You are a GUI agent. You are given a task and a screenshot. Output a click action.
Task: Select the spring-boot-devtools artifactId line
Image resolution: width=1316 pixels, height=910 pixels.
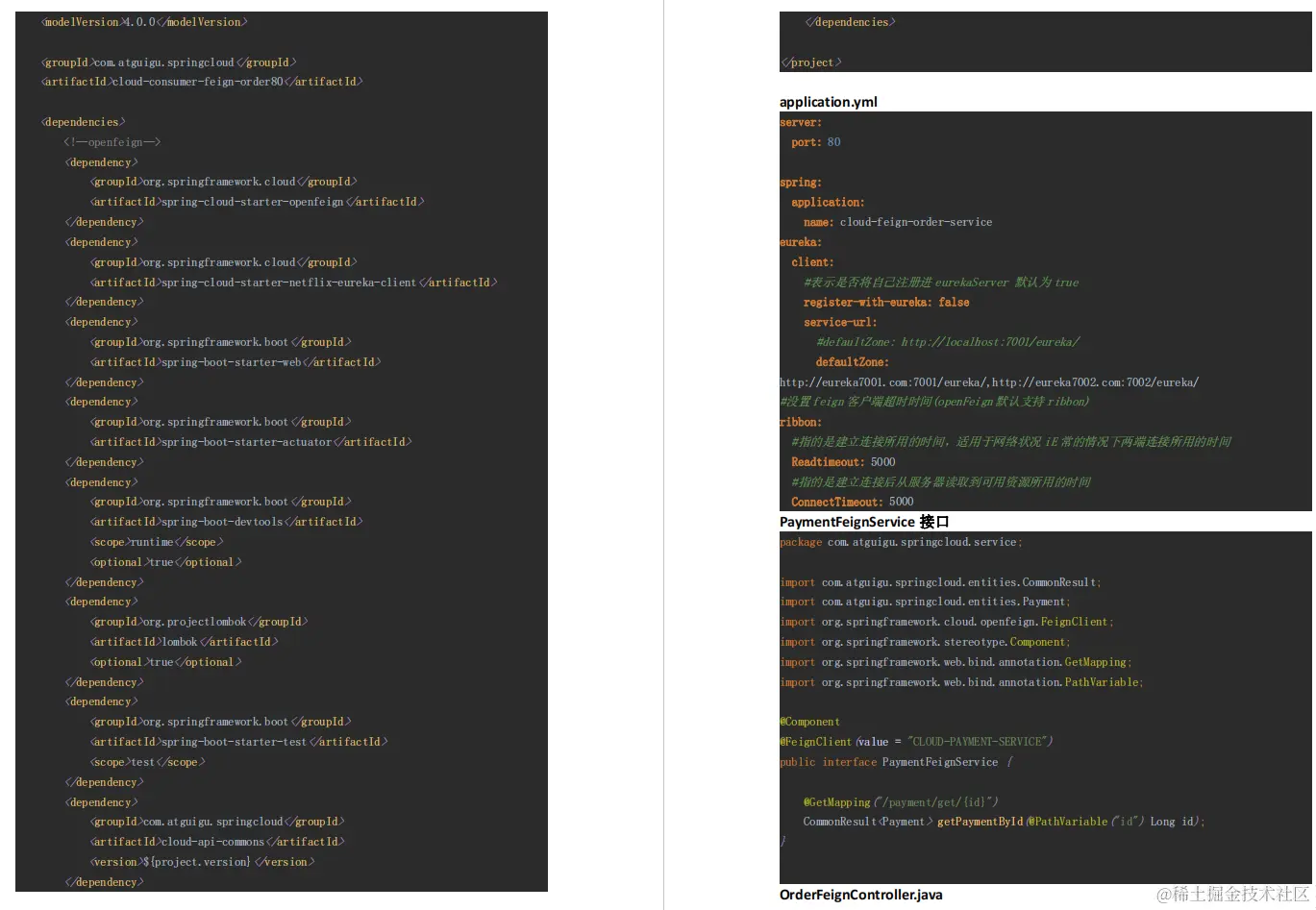point(227,522)
